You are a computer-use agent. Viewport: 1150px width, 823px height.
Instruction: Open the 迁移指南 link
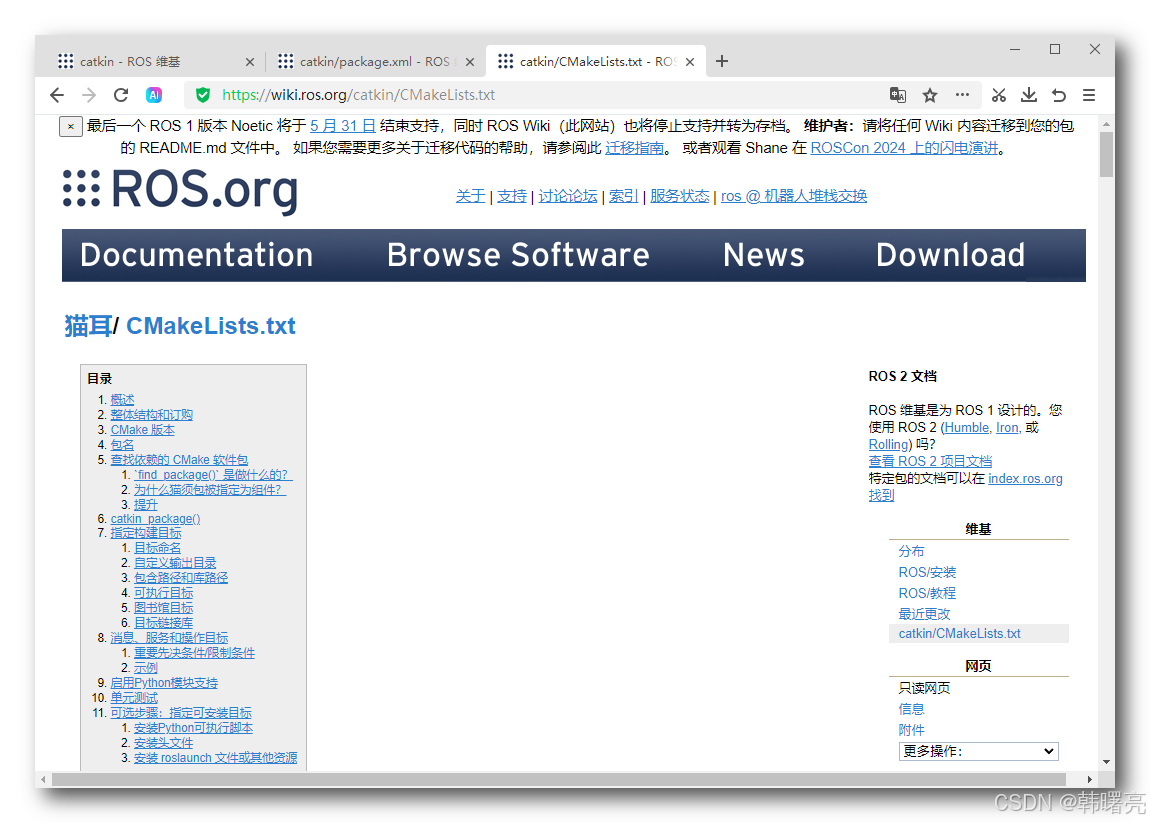pos(634,147)
